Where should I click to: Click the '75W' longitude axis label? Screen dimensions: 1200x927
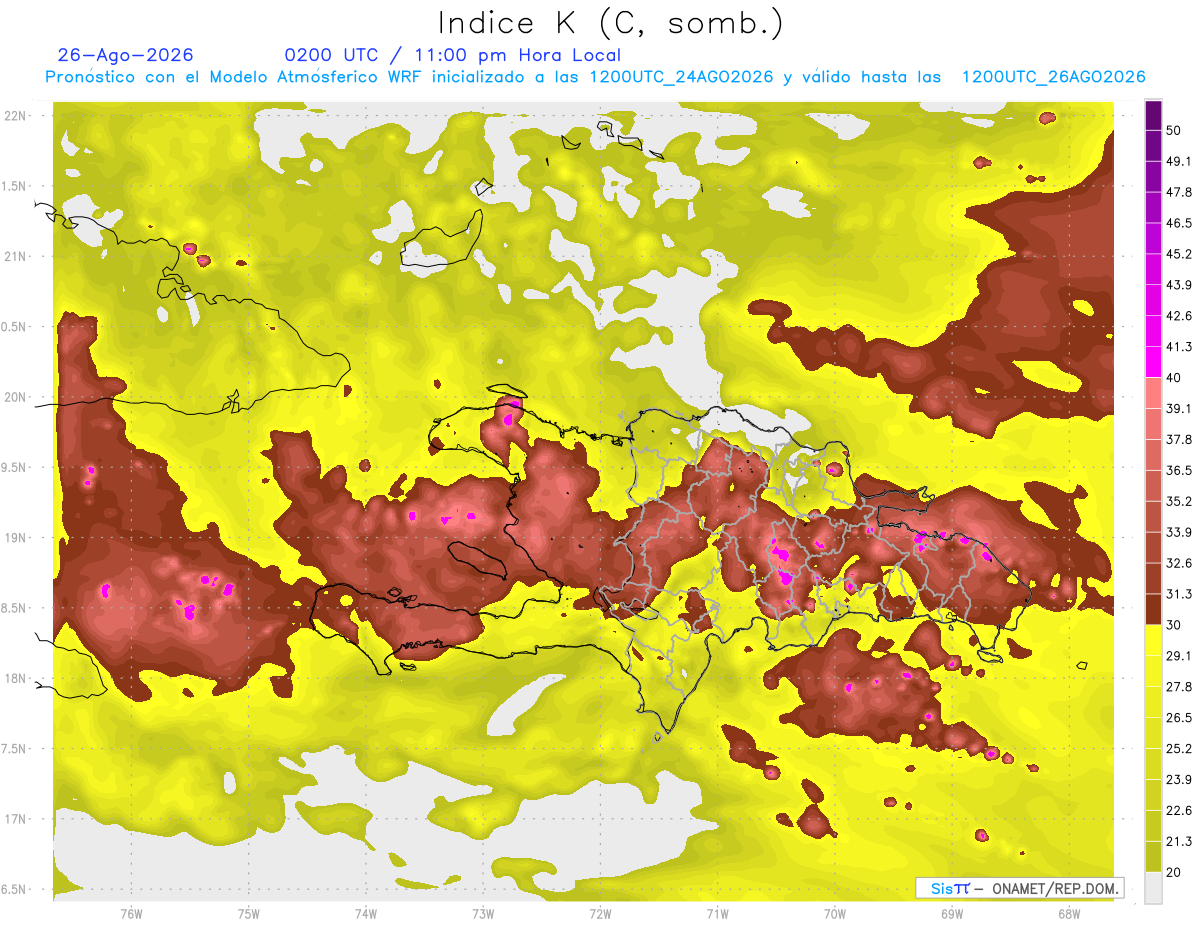249,913
